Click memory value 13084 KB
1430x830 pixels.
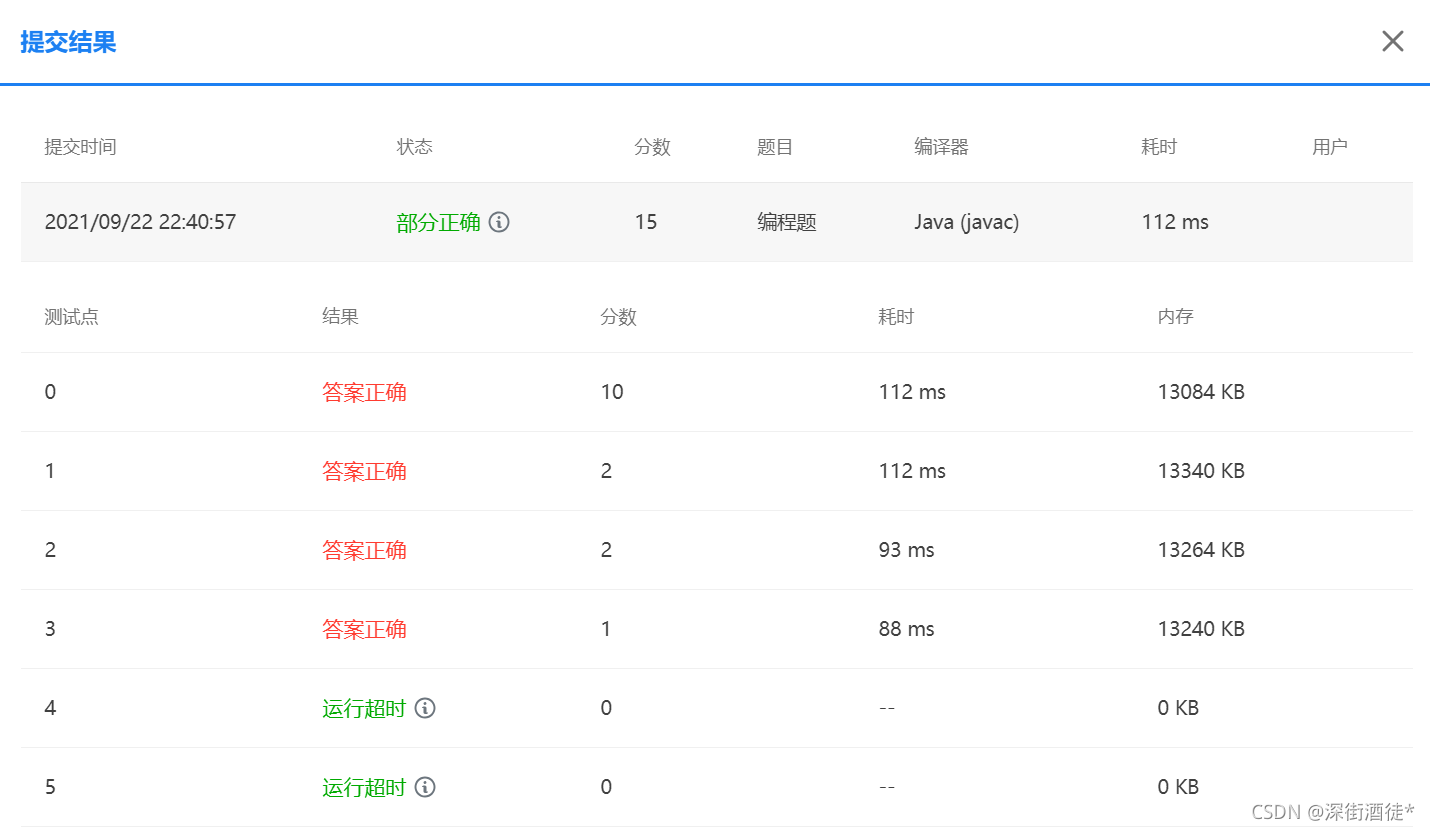1201,392
